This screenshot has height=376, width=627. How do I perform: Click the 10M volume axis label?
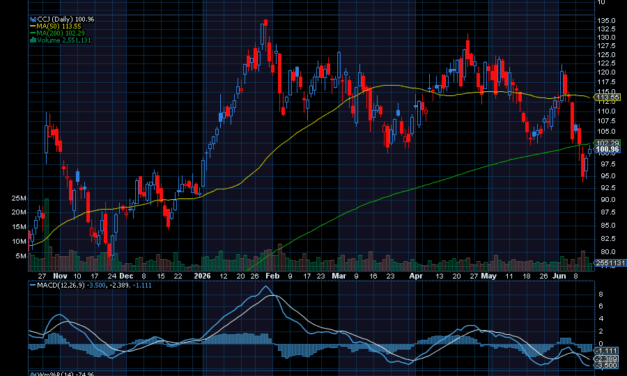click(x=19, y=242)
